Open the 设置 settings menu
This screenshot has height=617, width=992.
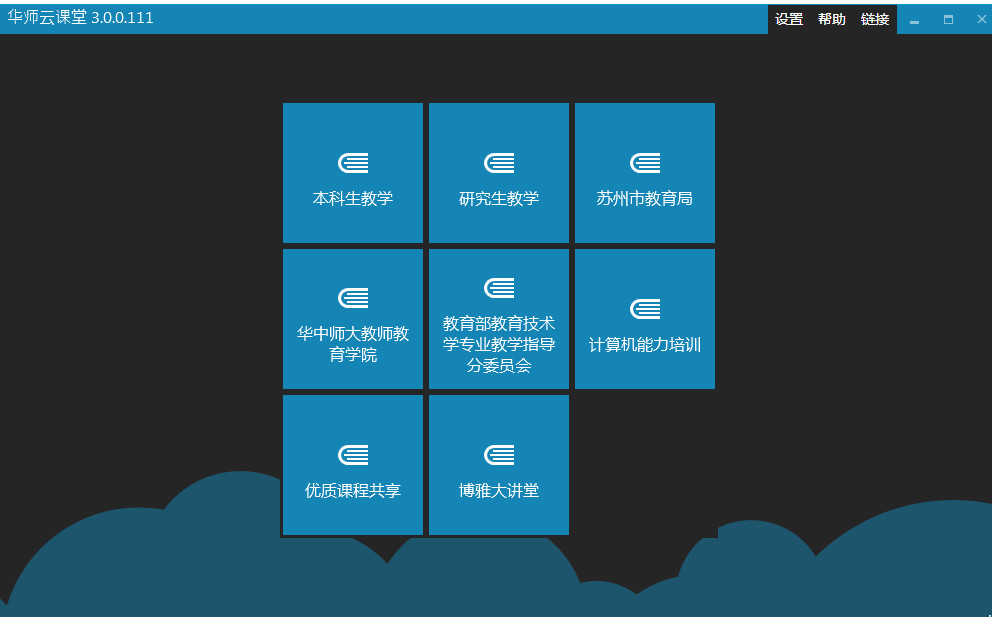(789, 18)
